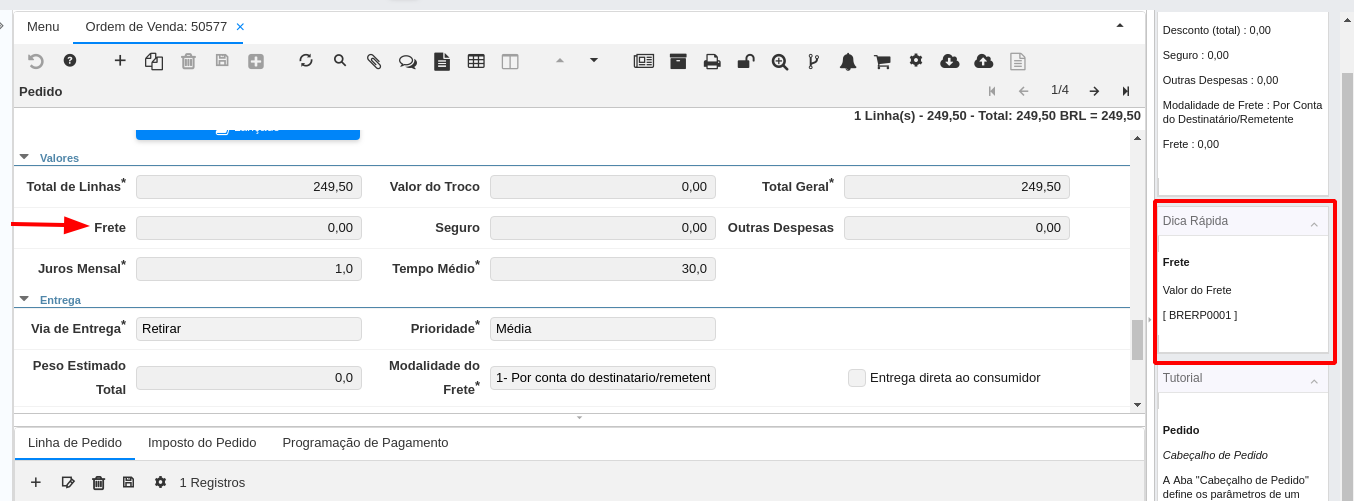This screenshot has width=1354, height=501.
Task: Click the refresh record icon
Action: 306,61
